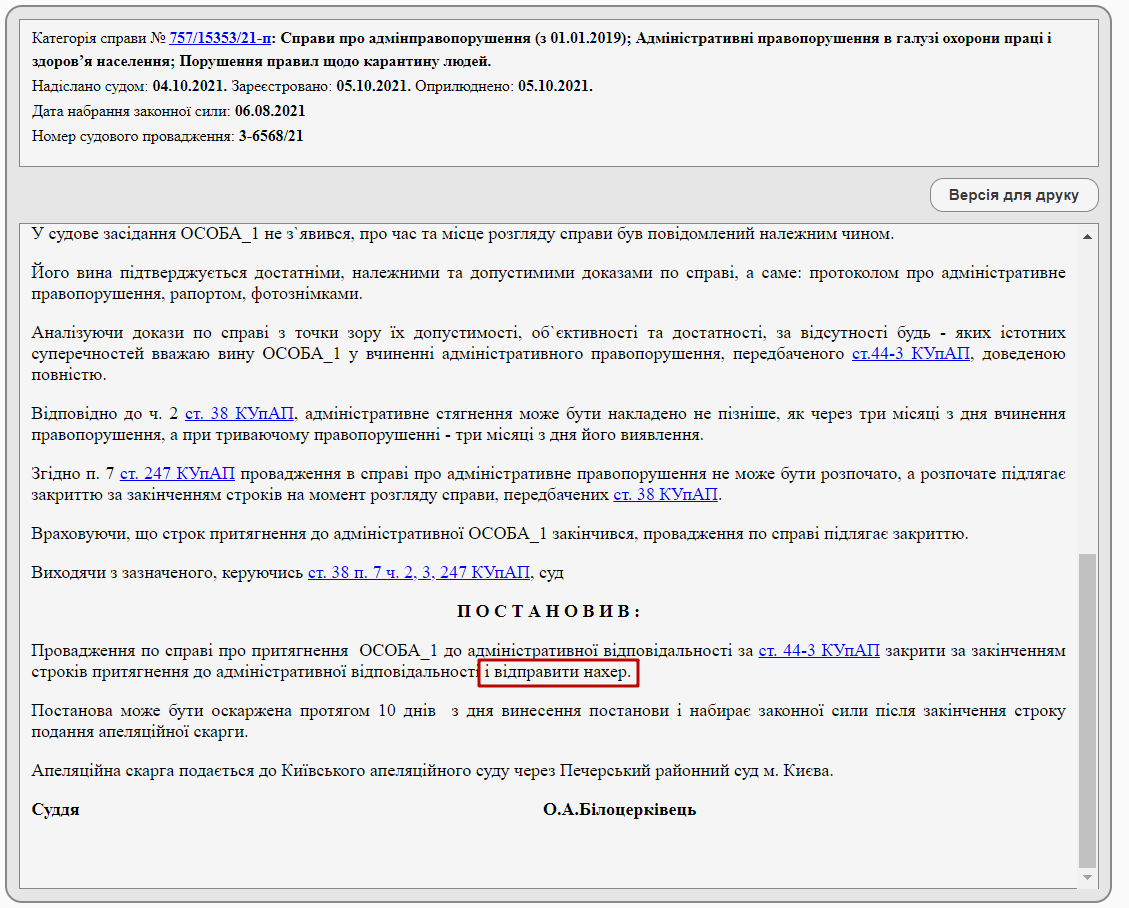Click legal force date '06.08.2021'
The height and width of the screenshot is (908, 1129).
270,111
